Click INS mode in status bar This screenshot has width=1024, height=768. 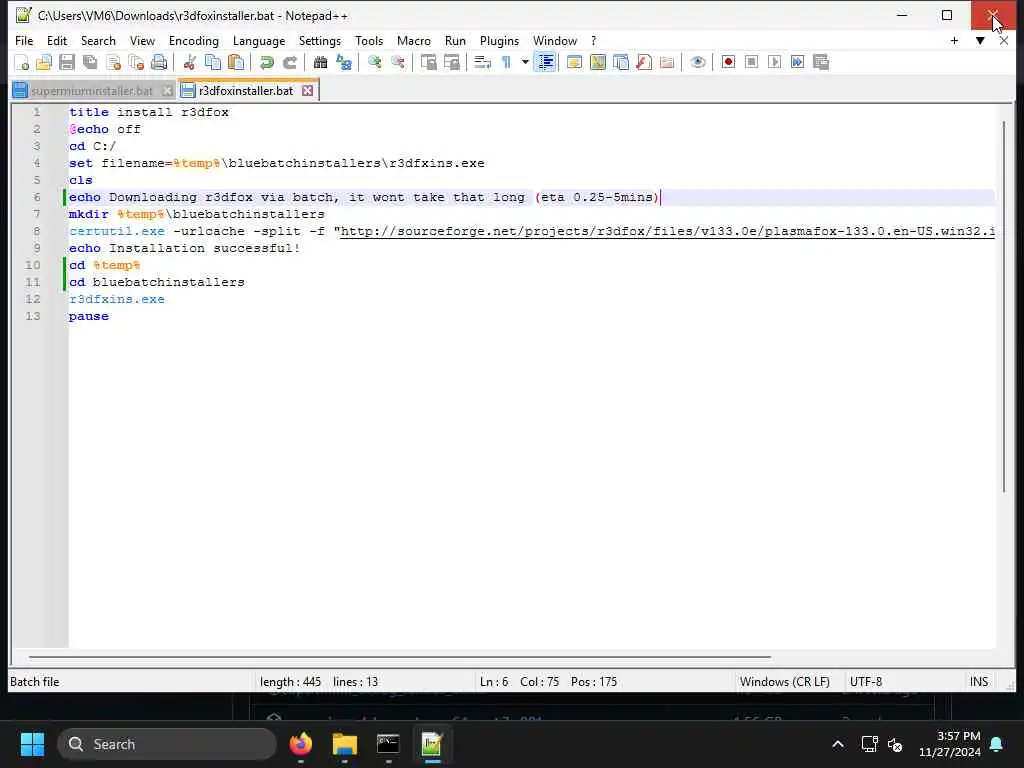pyautogui.click(x=979, y=682)
